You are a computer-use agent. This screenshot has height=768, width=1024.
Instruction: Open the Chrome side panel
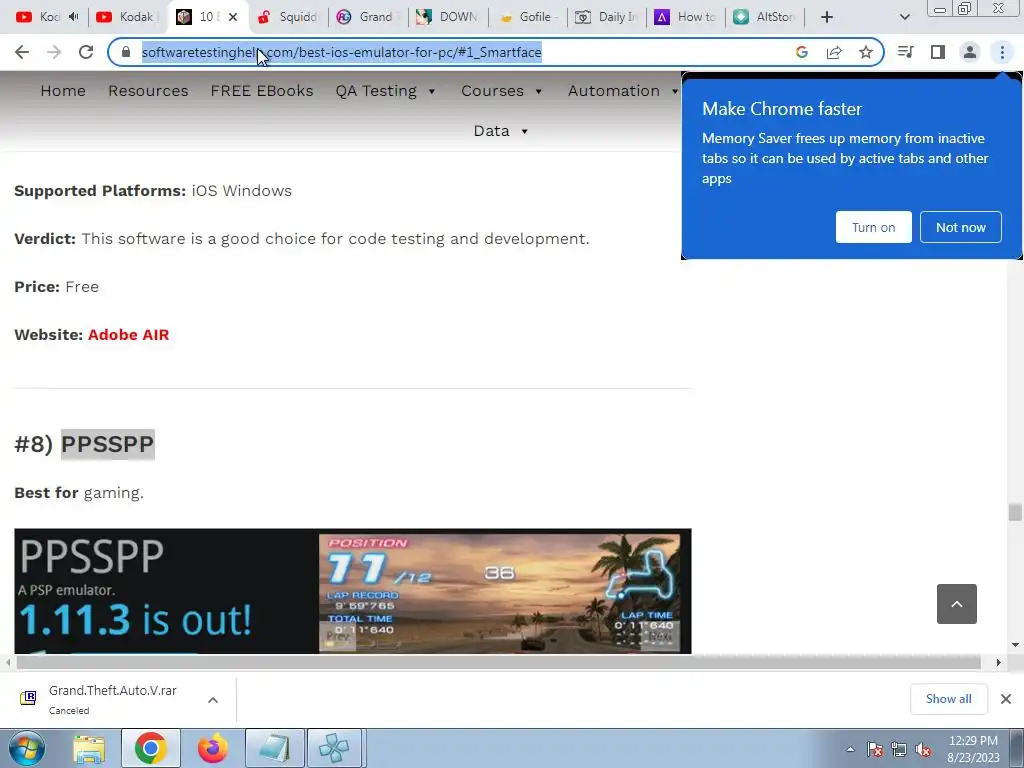(938, 52)
